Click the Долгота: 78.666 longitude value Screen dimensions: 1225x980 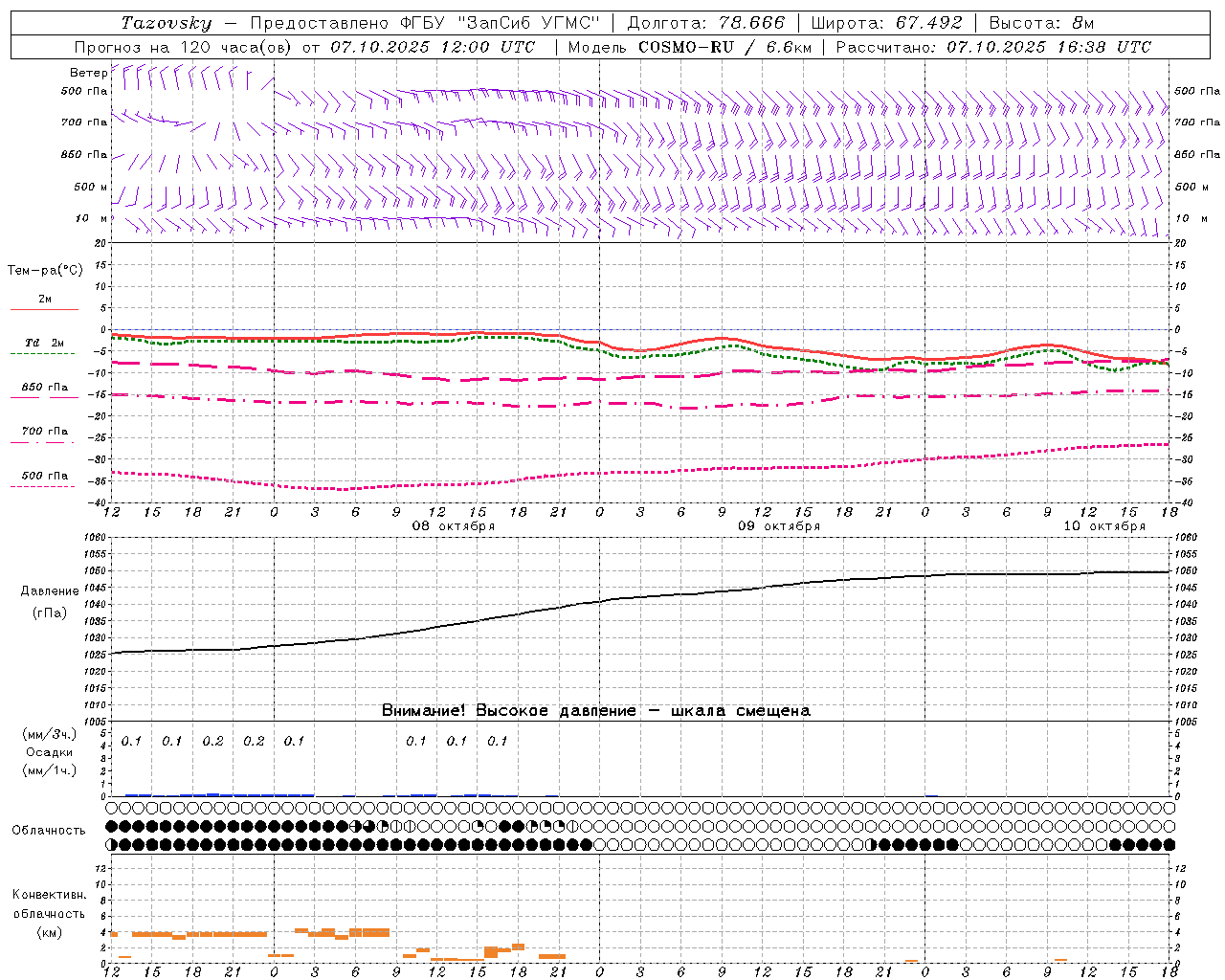pyautogui.click(x=706, y=23)
